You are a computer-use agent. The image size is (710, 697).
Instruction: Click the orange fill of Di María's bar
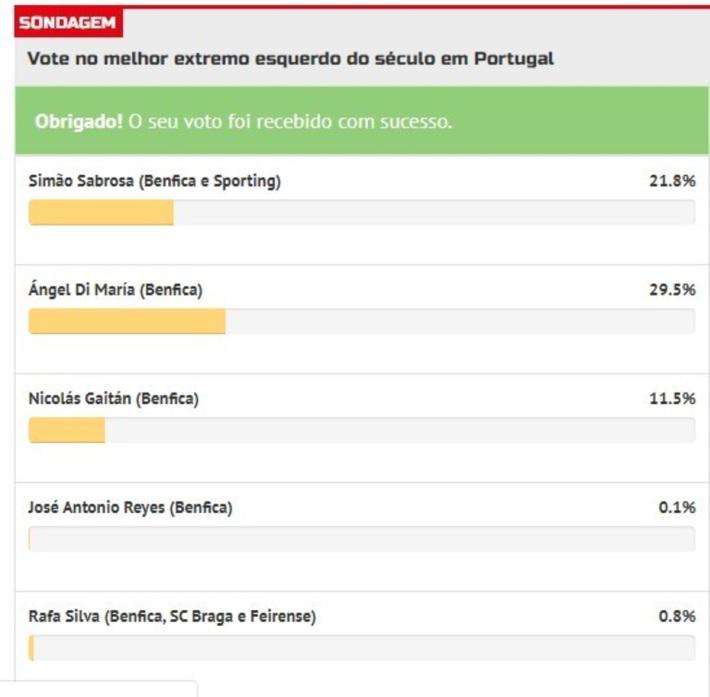[126, 321]
